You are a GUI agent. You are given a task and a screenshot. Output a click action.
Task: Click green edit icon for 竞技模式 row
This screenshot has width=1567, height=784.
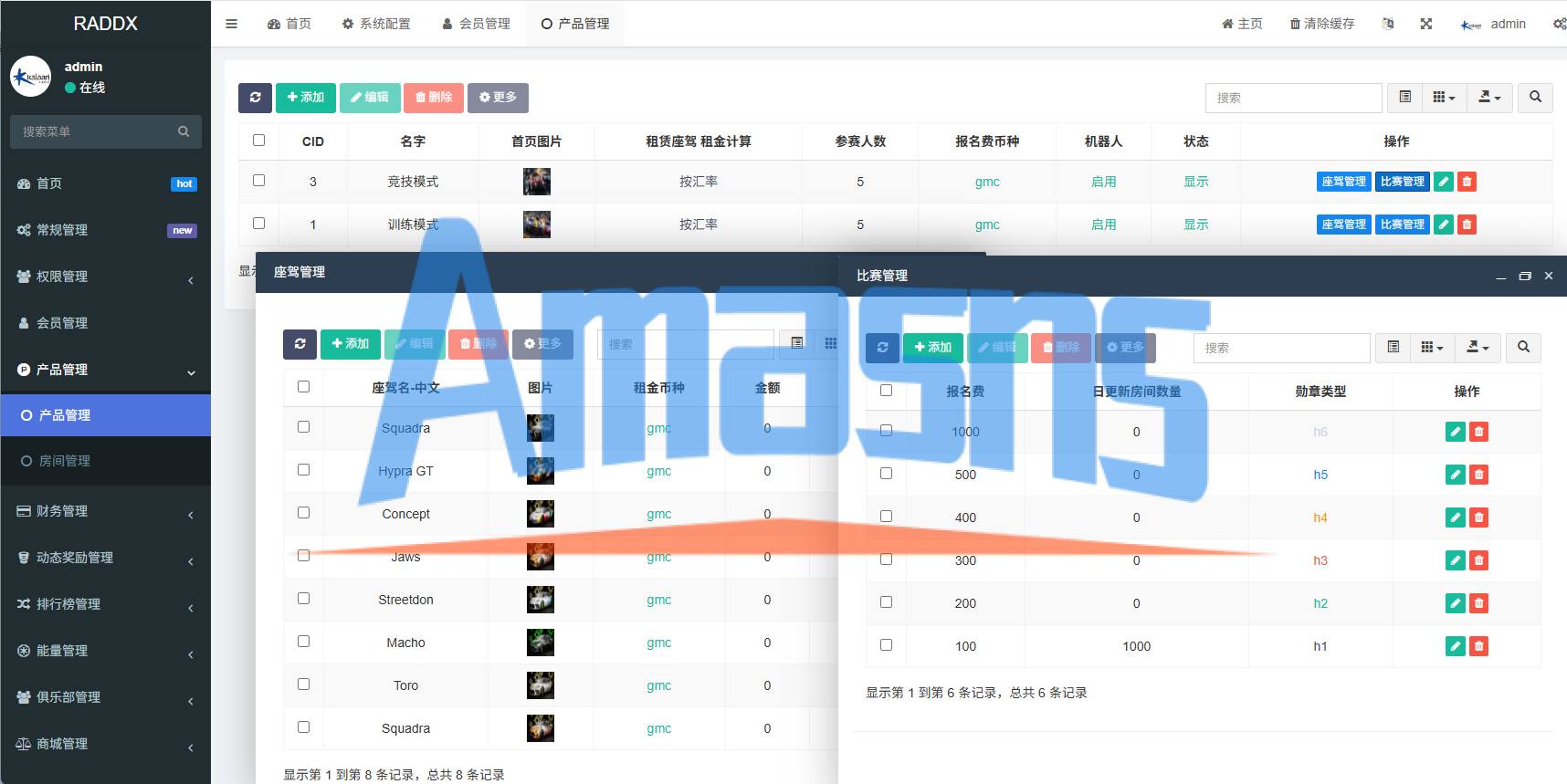pyautogui.click(x=1444, y=182)
